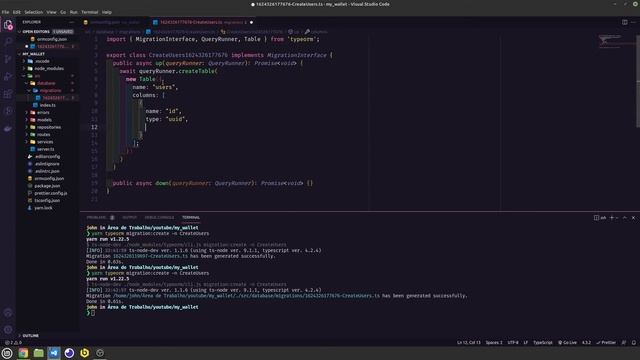
Task: Click Ln 12, Col cursor position indicator
Action: (x=469, y=342)
